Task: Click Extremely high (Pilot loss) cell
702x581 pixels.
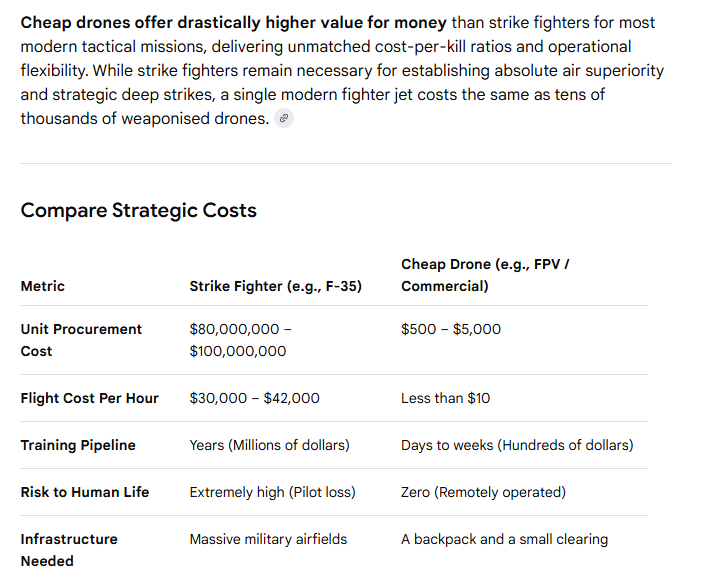Action: tap(272, 492)
